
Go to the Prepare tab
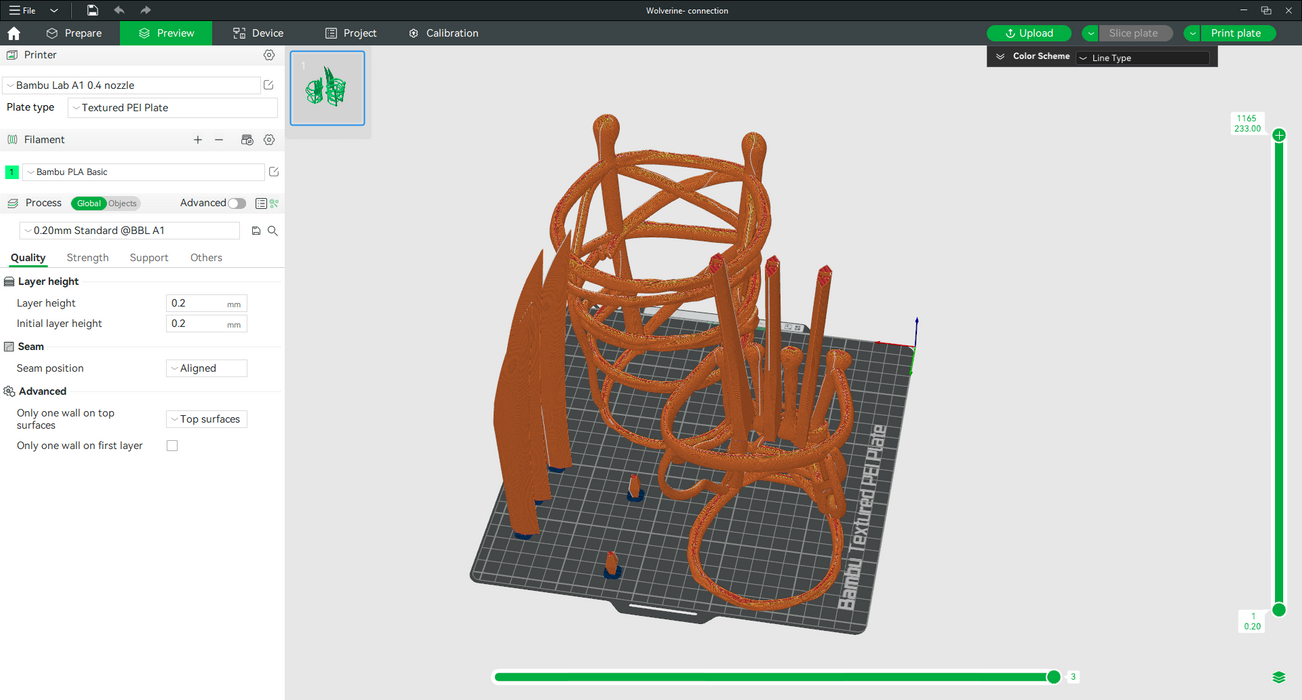74,33
